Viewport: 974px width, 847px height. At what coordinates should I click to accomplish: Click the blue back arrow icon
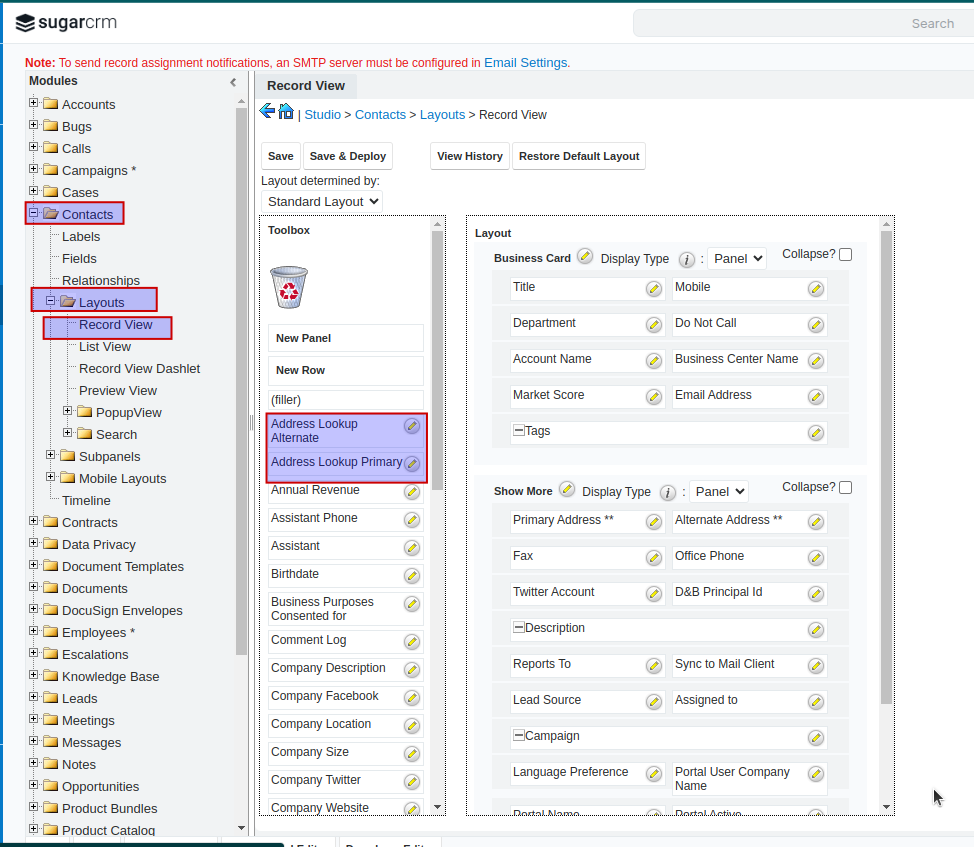pyautogui.click(x=267, y=111)
